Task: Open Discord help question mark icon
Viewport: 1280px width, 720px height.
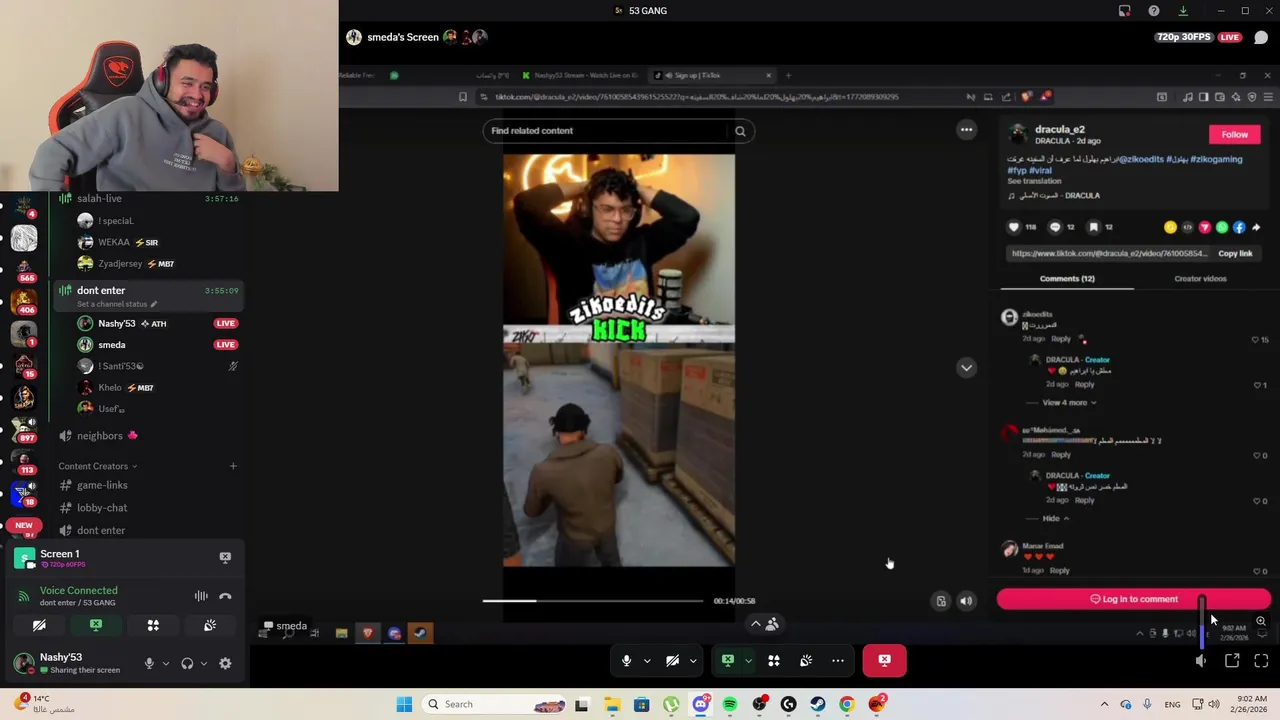Action: pyautogui.click(x=1154, y=10)
